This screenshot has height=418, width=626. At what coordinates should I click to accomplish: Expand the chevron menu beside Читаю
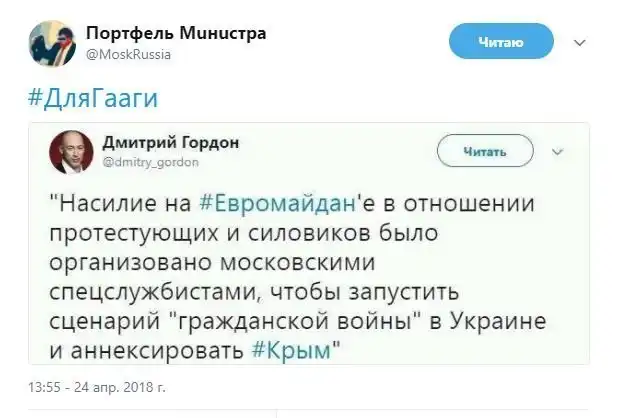[x=579, y=43]
